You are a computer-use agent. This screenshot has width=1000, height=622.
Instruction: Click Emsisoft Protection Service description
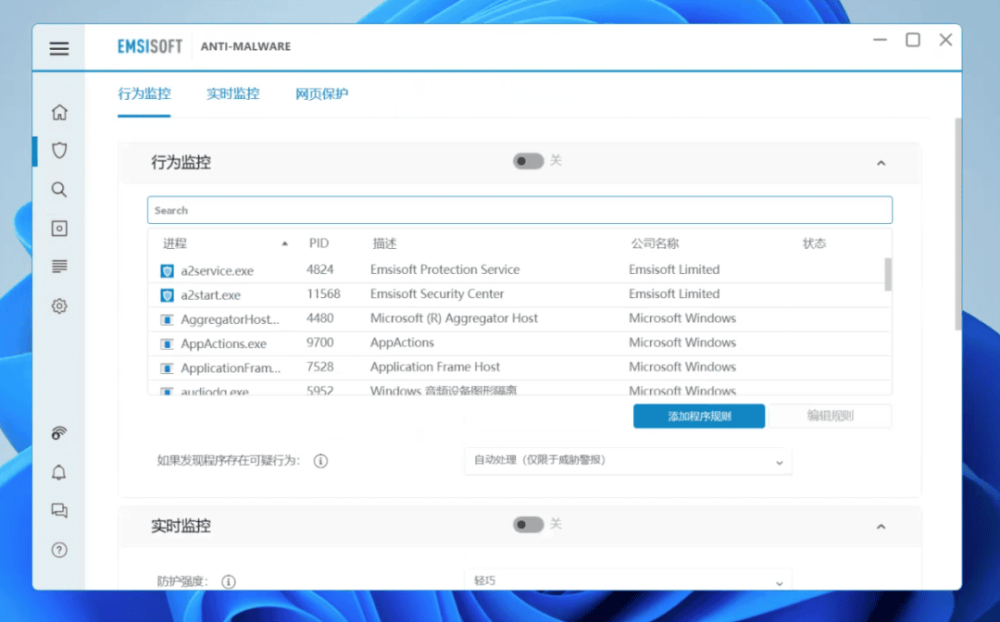pyautogui.click(x=445, y=269)
